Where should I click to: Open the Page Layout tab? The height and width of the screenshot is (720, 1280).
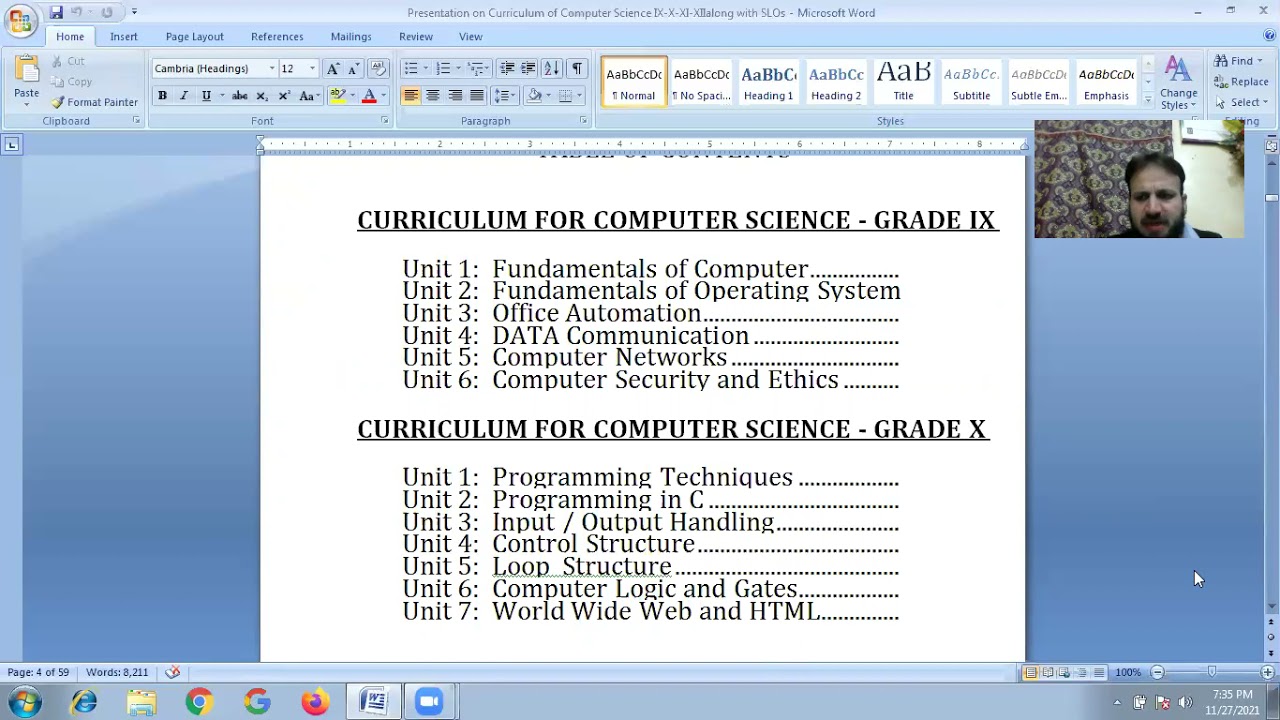[194, 36]
